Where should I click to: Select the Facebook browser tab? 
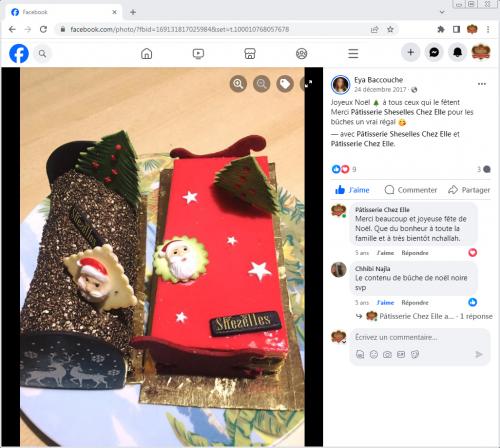(63, 12)
